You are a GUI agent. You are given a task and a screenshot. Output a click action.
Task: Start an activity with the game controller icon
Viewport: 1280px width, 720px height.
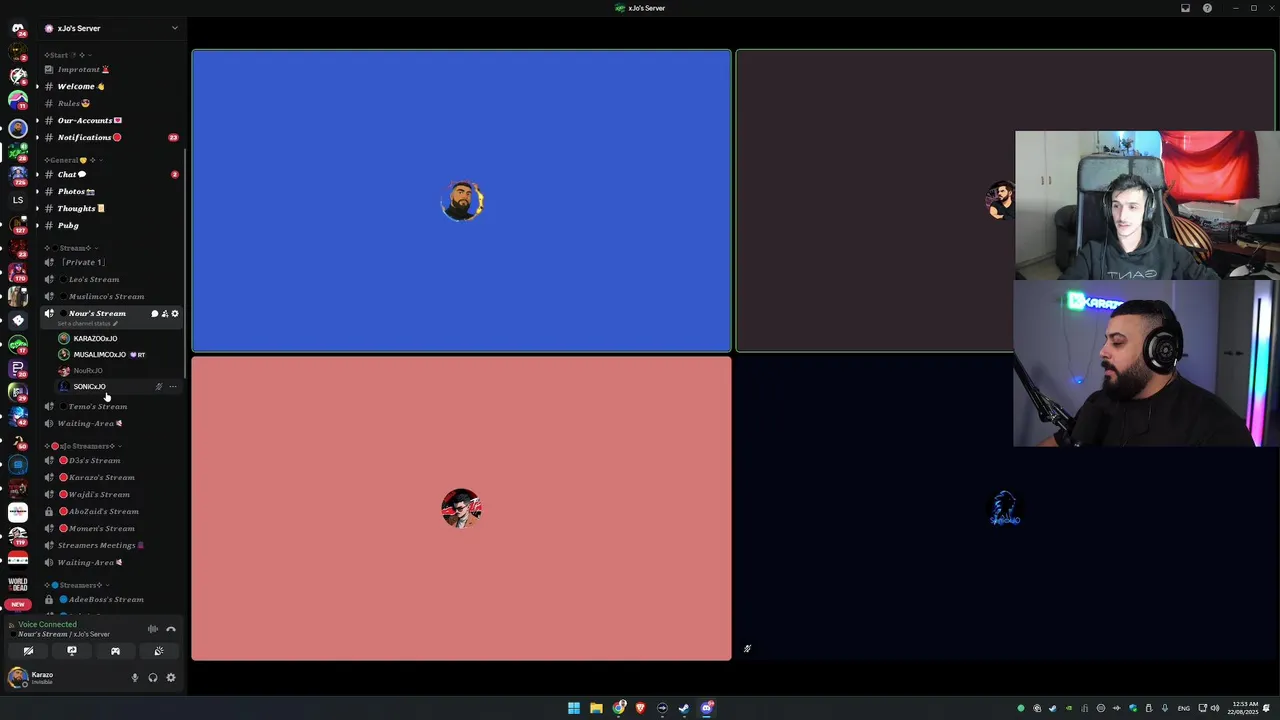pyautogui.click(x=115, y=651)
